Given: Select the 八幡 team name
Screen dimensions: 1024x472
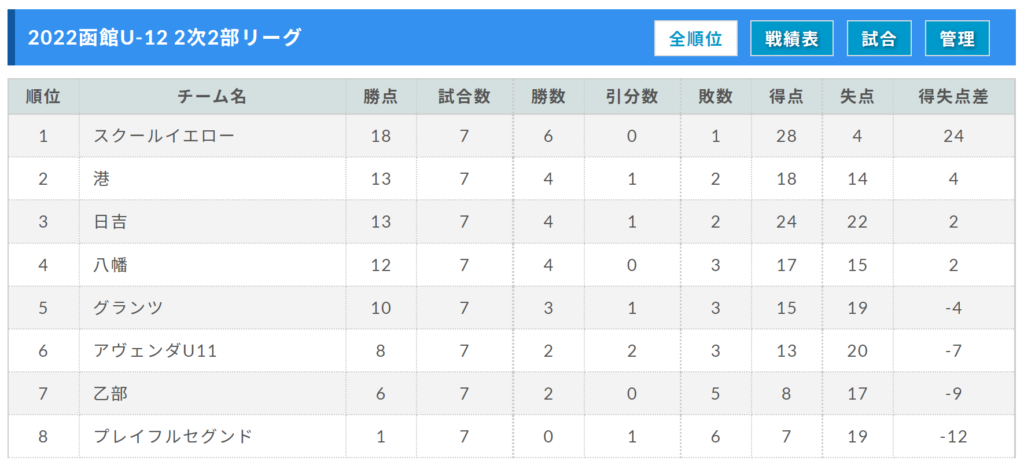Looking at the screenshot, I should [x=110, y=265].
